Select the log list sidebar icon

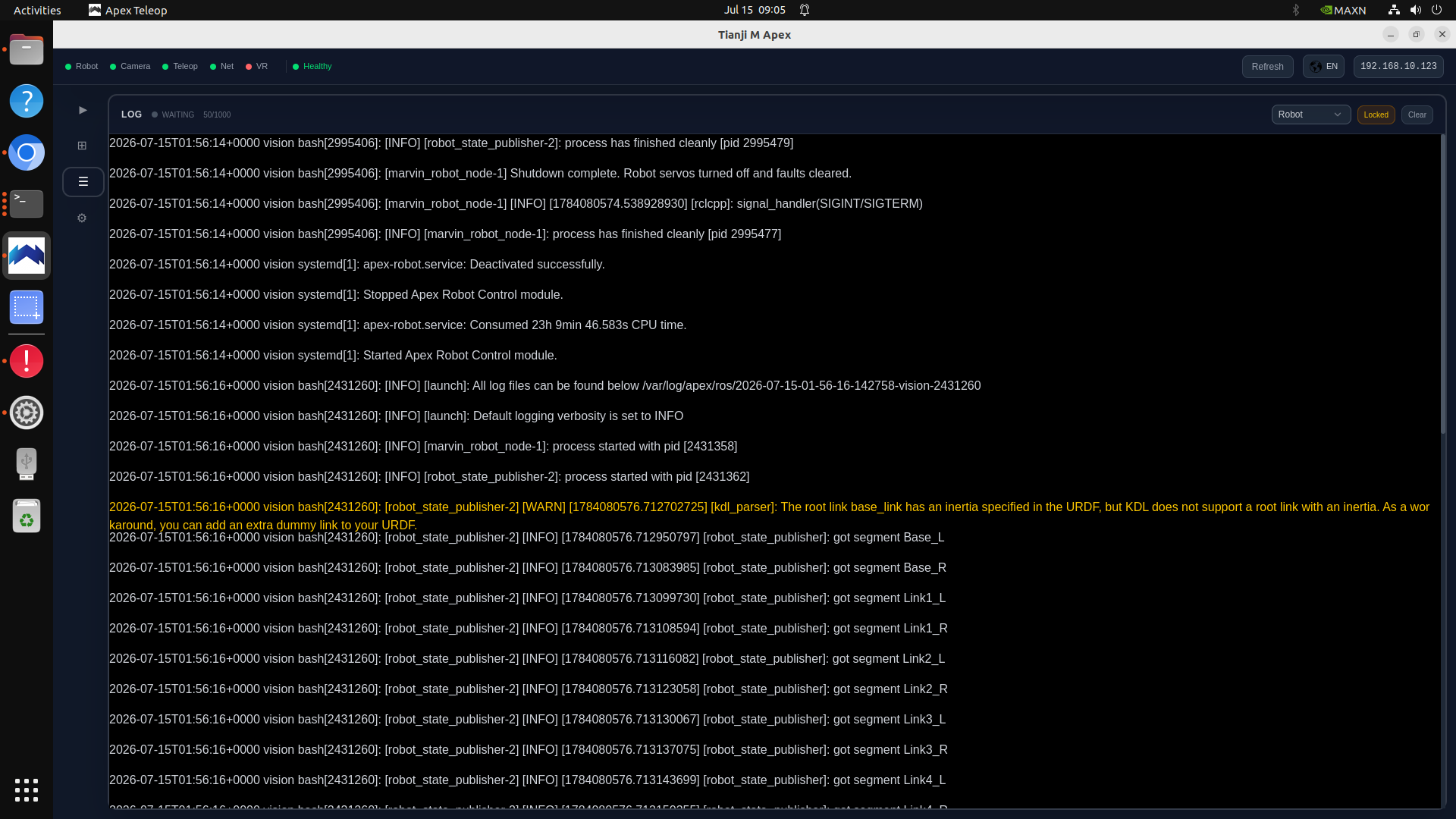point(83,182)
